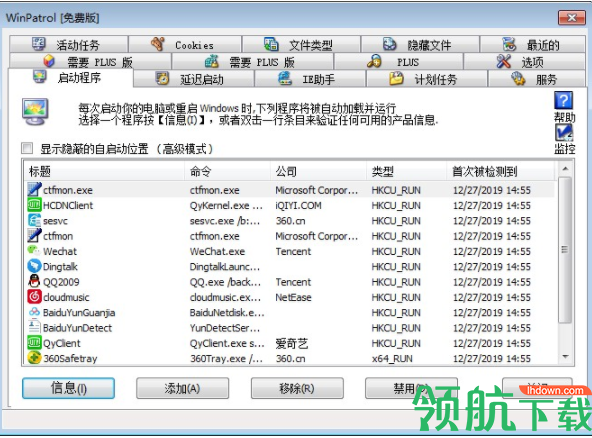The image size is (592, 438).
Task: Click the Dingtalk entry icon
Action: [x=34, y=266]
